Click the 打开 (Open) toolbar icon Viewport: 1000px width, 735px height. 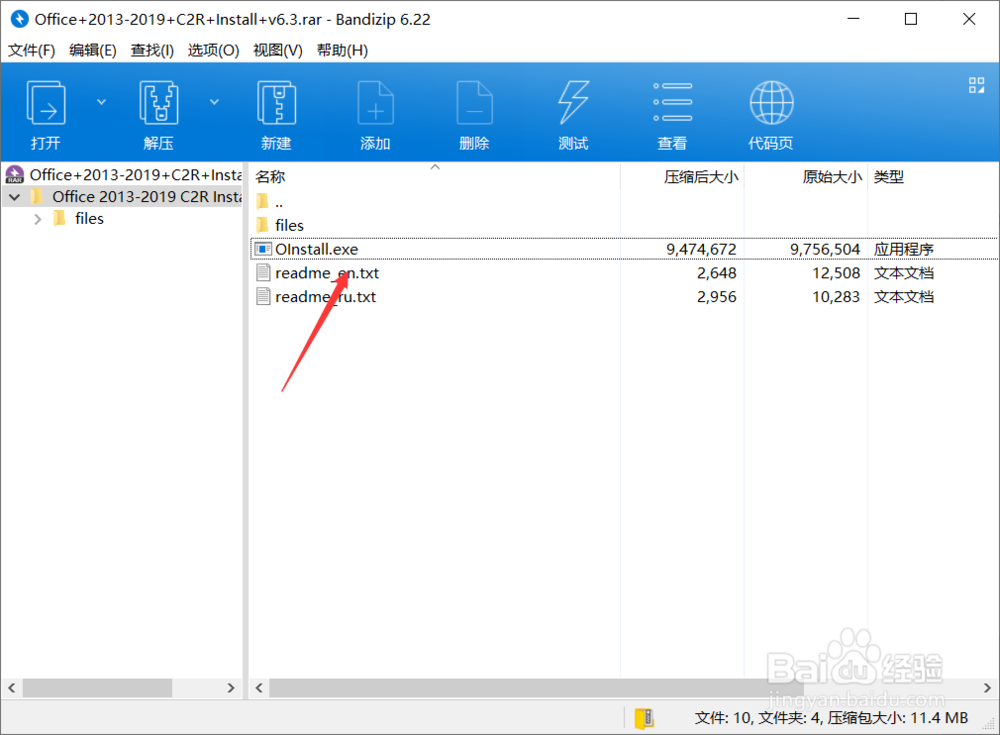[x=46, y=102]
